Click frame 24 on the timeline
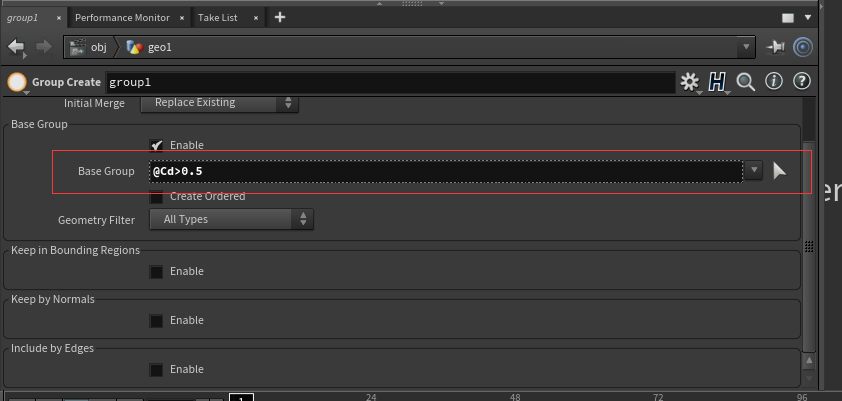The height and width of the screenshot is (401, 842). click(x=371, y=397)
